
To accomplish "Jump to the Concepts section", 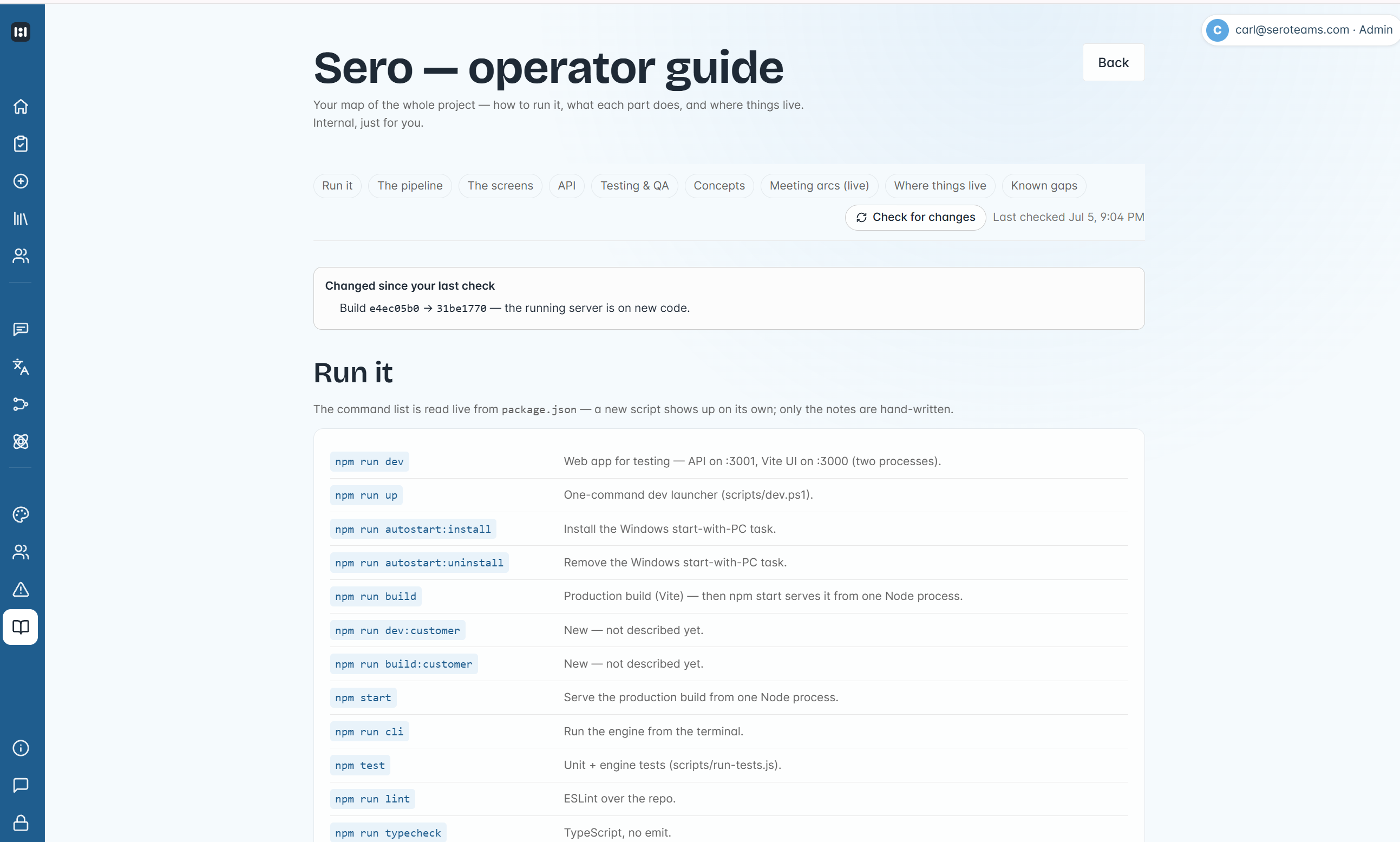I will pos(719,186).
